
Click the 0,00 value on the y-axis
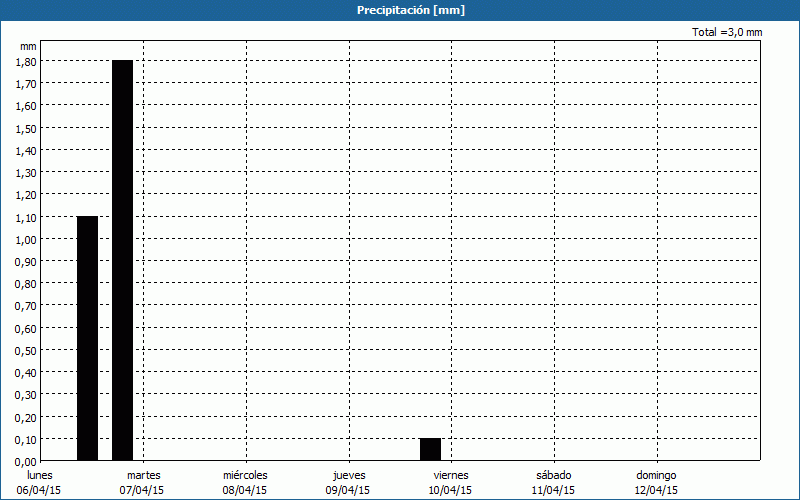pyautogui.click(x=27, y=462)
